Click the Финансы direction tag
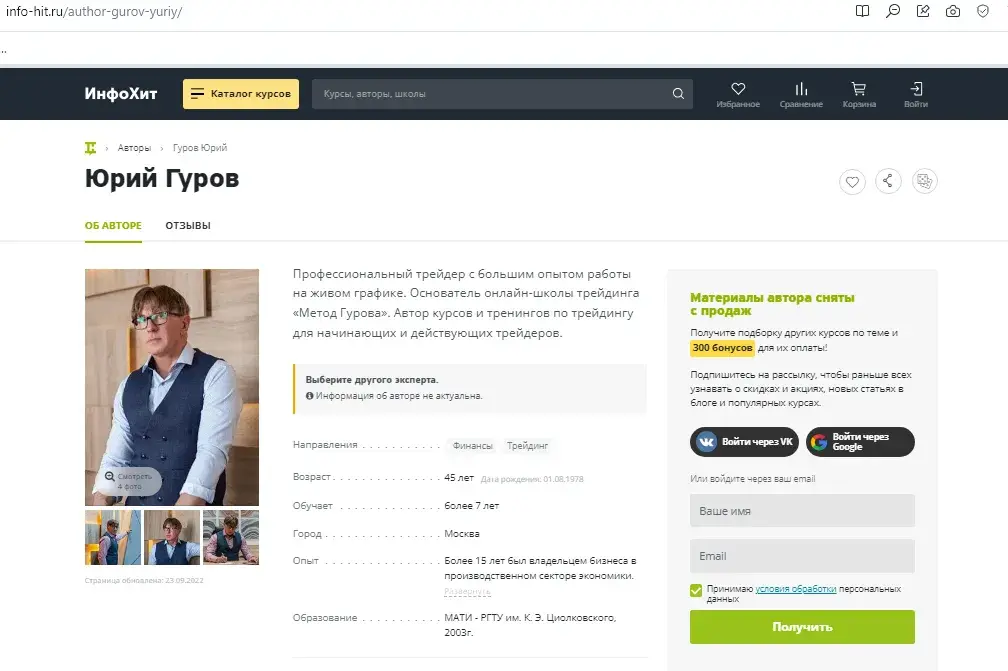This screenshot has width=1008, height=671. click(x=472, y=445)
